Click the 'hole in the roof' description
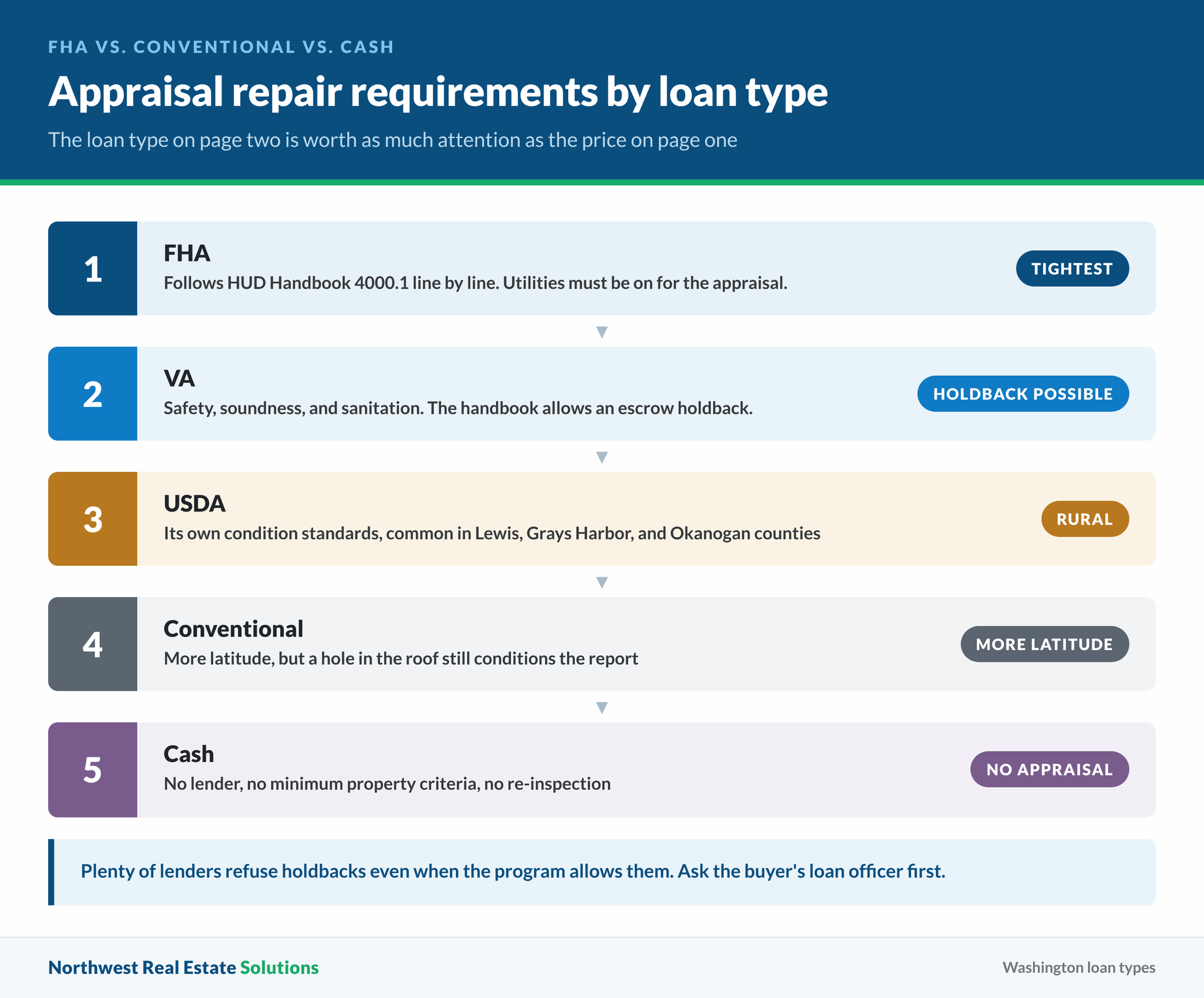 (401, 659)
